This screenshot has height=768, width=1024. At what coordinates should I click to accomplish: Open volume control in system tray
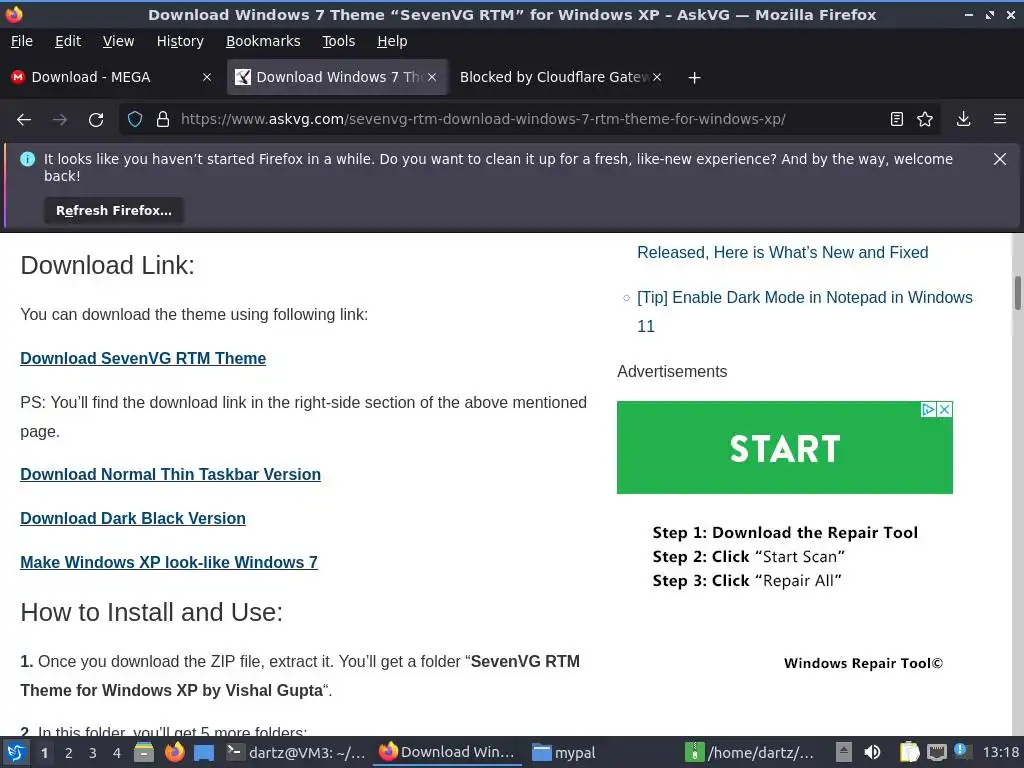click(872, 752)
